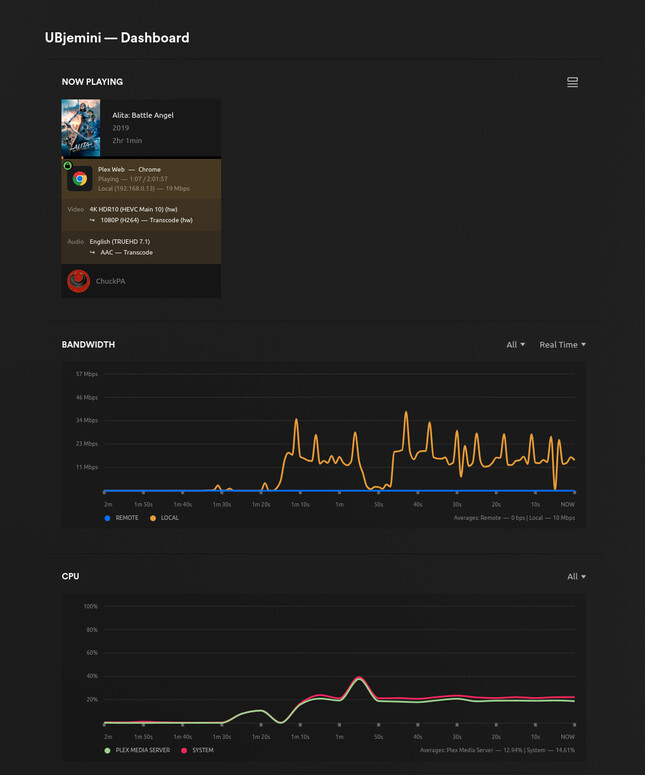
Task: Click the '100%' CPU axis label
Action: (90, 606)
